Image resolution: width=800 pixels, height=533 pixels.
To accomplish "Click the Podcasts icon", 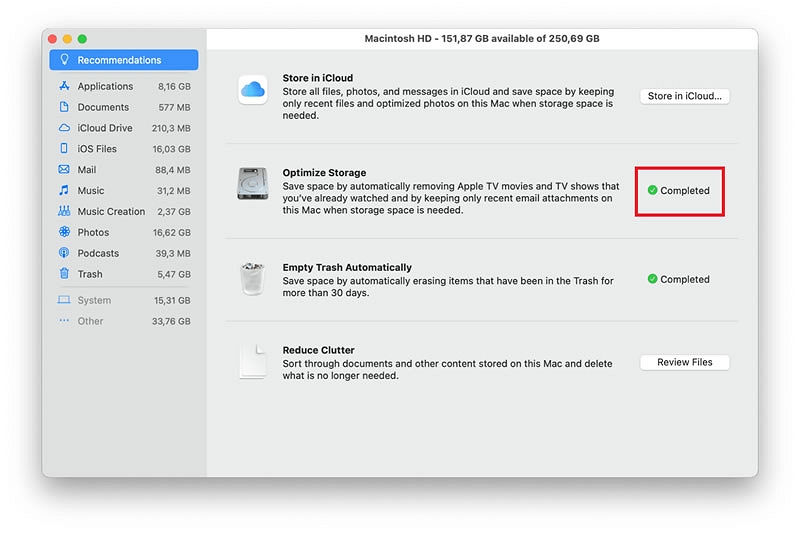I will pyautogui.click(x=64, y=252).
